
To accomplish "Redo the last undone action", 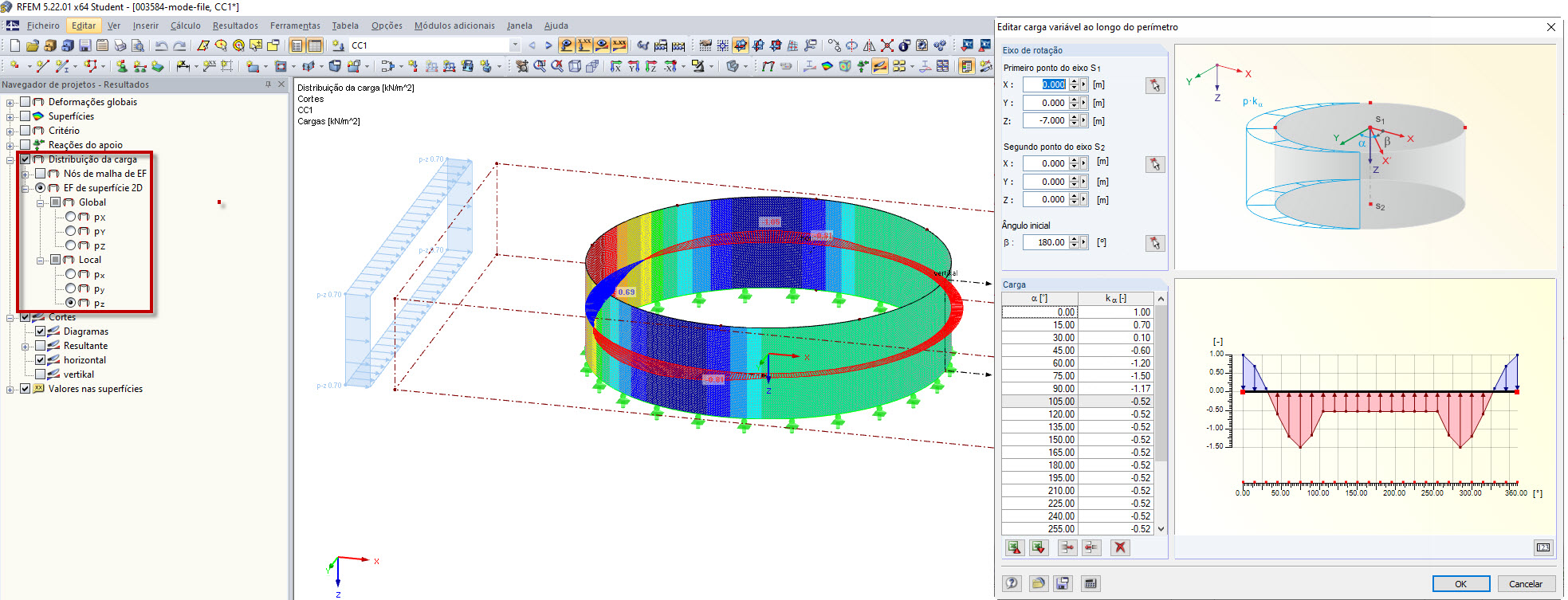I will tap(179, 45).
